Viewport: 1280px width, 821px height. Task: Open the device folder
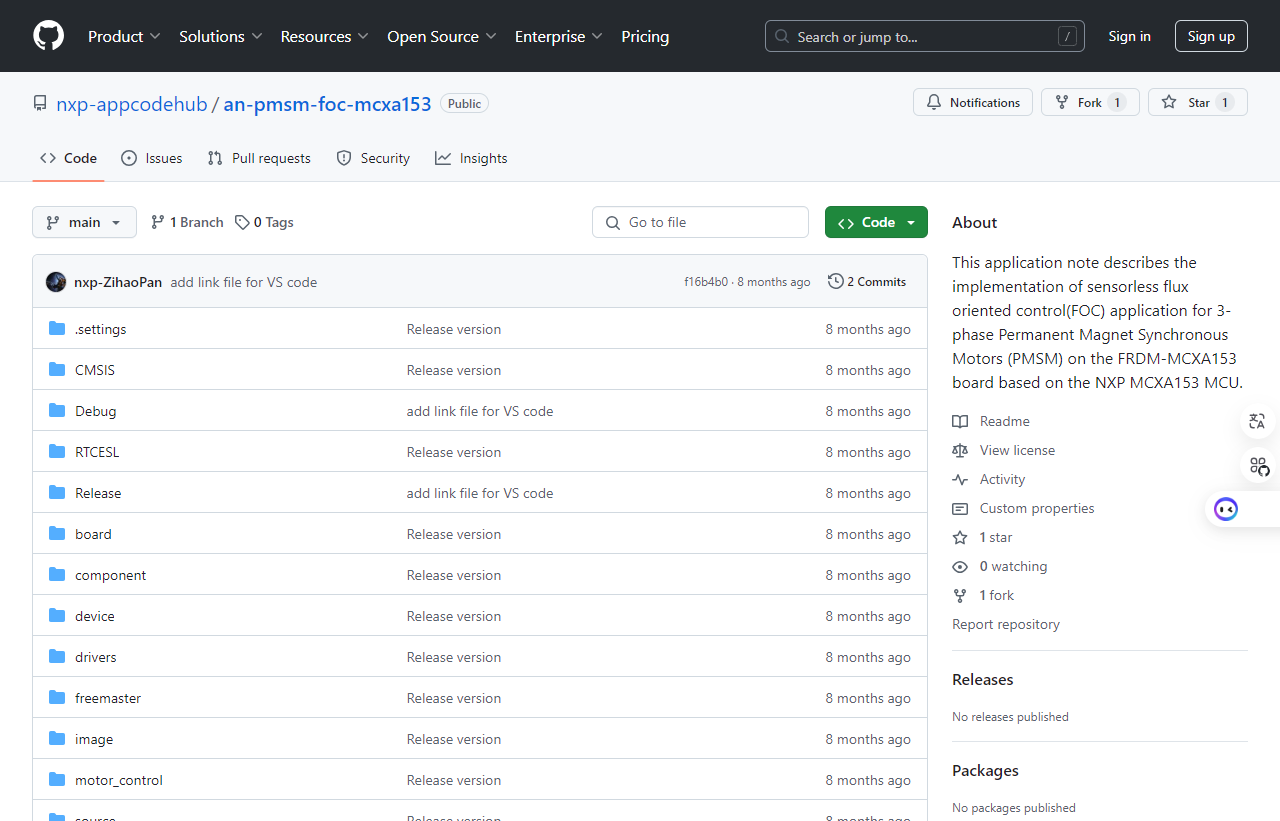(x=95, y=616)
